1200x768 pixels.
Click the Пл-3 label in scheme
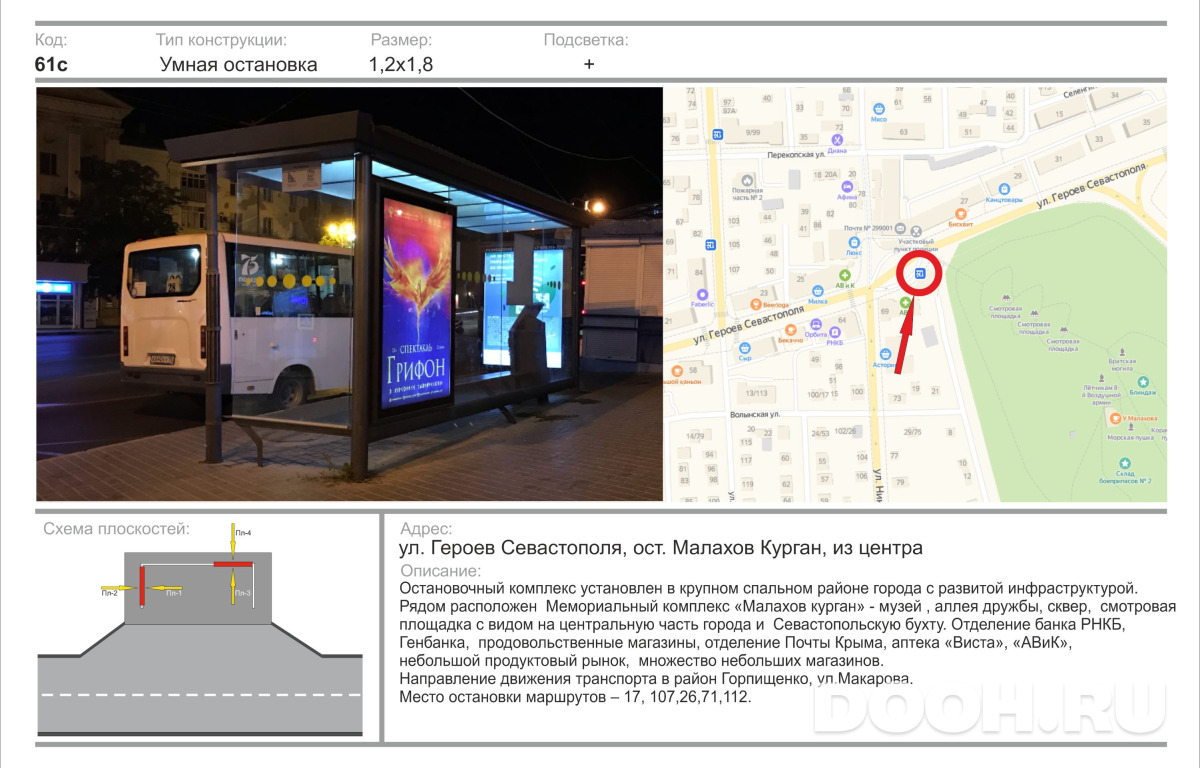coord(243,594)
